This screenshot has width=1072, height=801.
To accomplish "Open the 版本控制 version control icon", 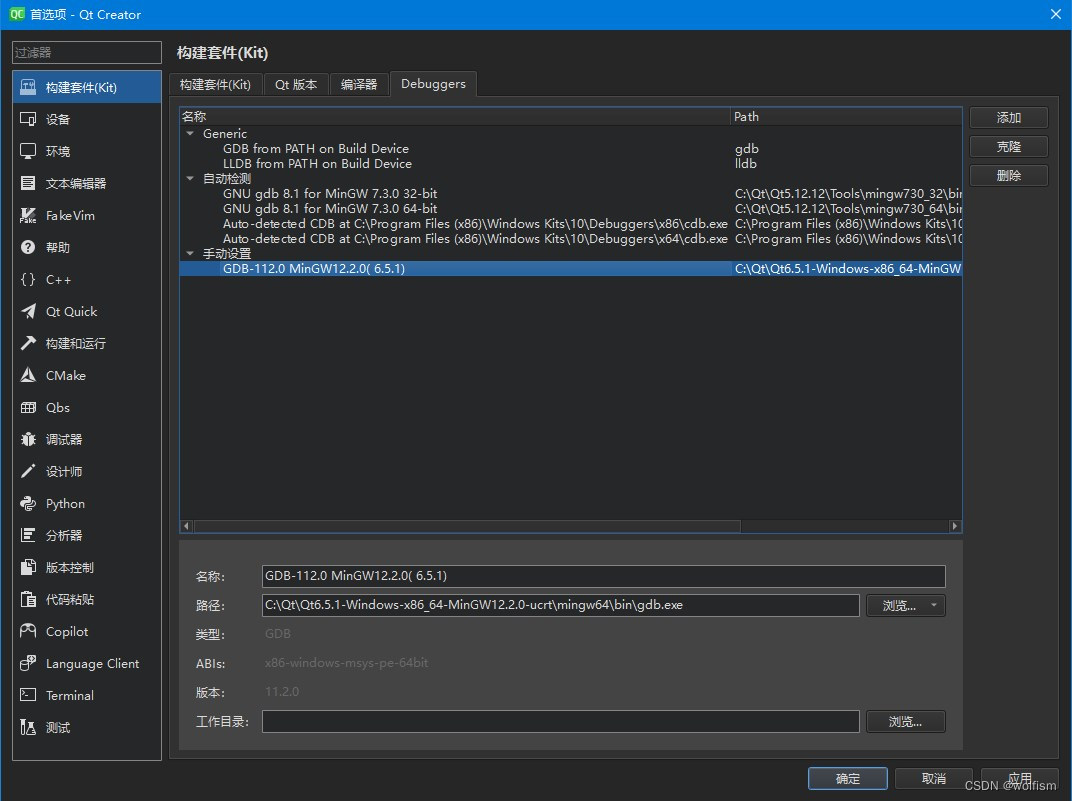I will point(28,567).
